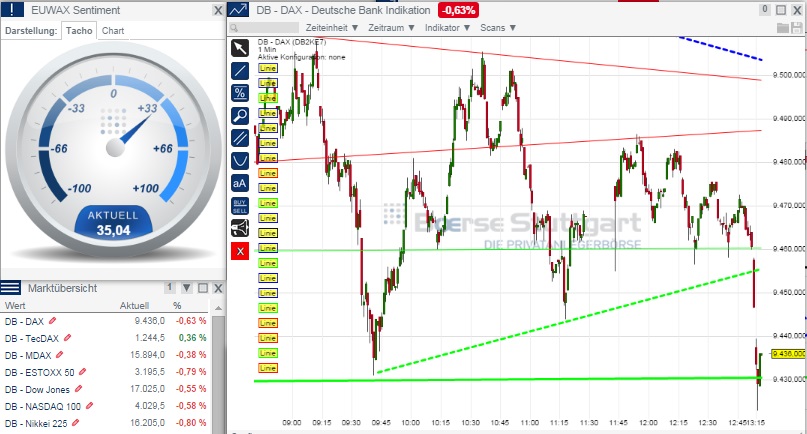
Task: Open the Buy/Sell order tool
Action: (240, 206)
